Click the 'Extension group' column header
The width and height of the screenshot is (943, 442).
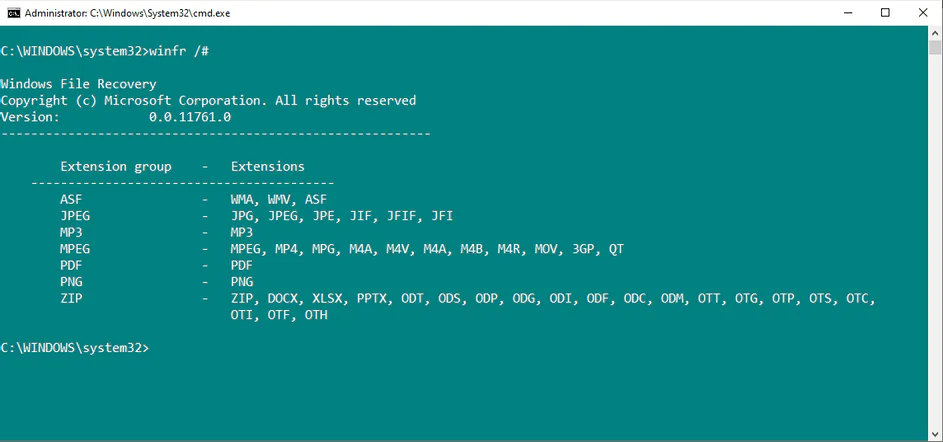(x=116, y=166)
